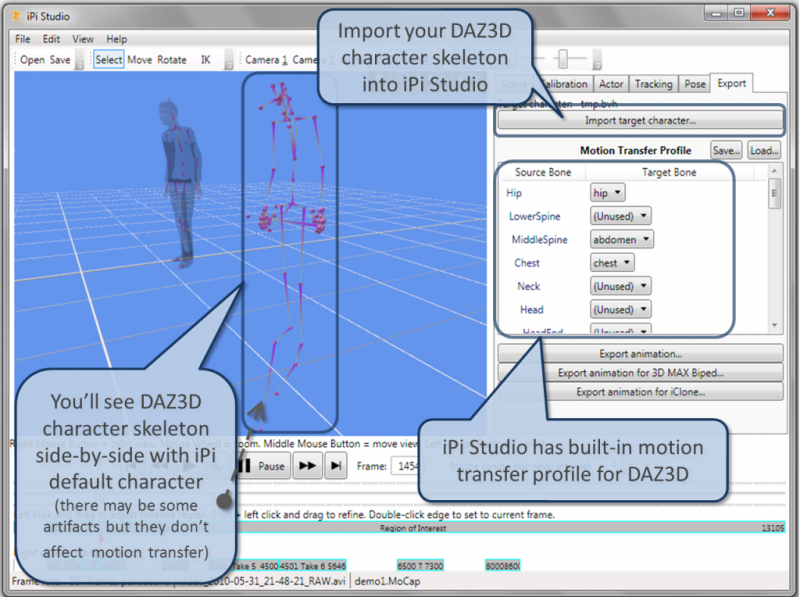Click the Target Bone column header
The height and width of the screenshot is (597, 800).
click(x=669, y=172)
